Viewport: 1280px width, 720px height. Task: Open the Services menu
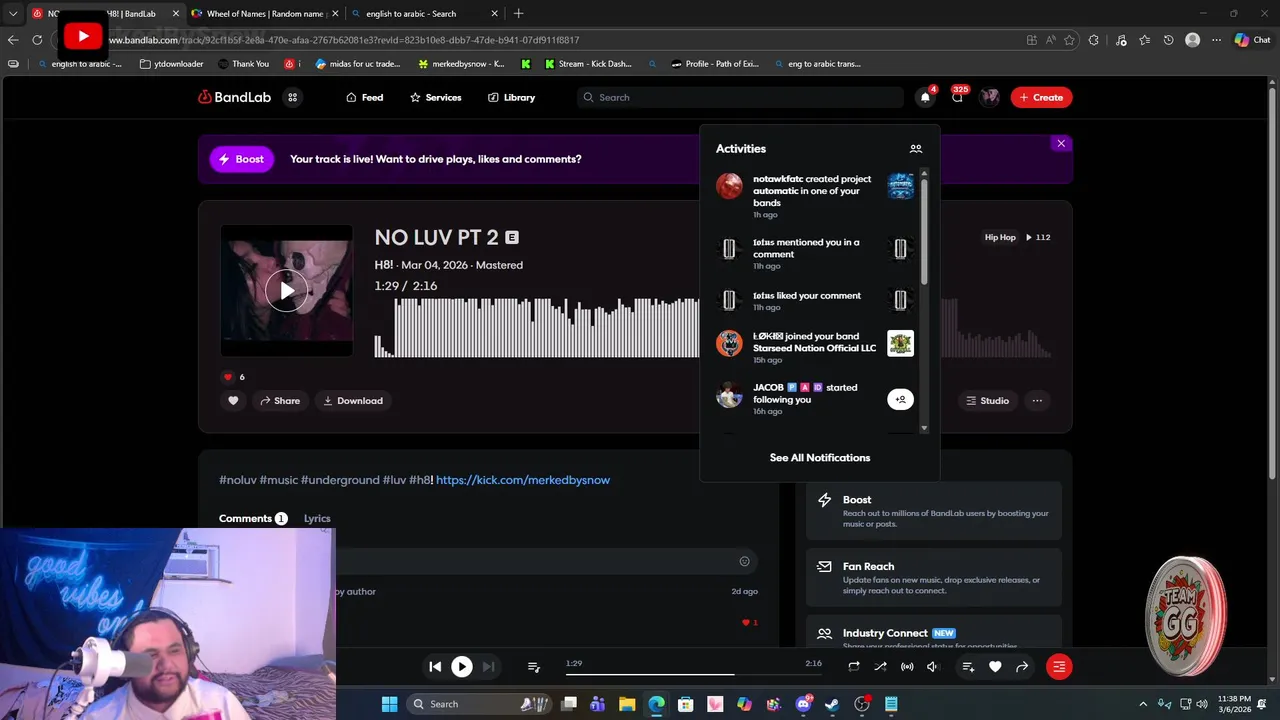(435, 97)
